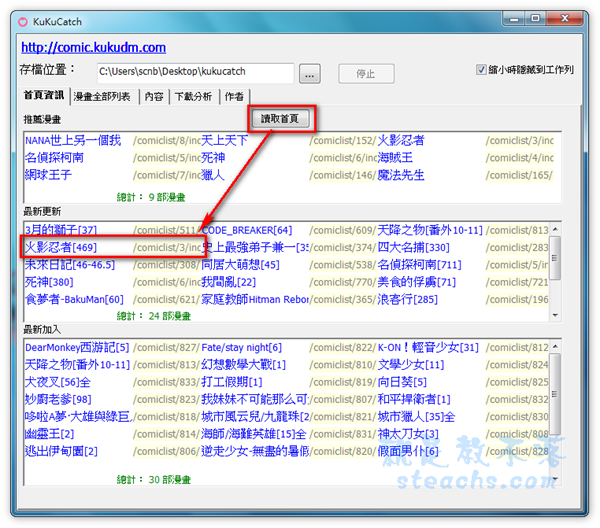
Task: Select 火影忍者 in recommended comics
Action: point(401,140)
